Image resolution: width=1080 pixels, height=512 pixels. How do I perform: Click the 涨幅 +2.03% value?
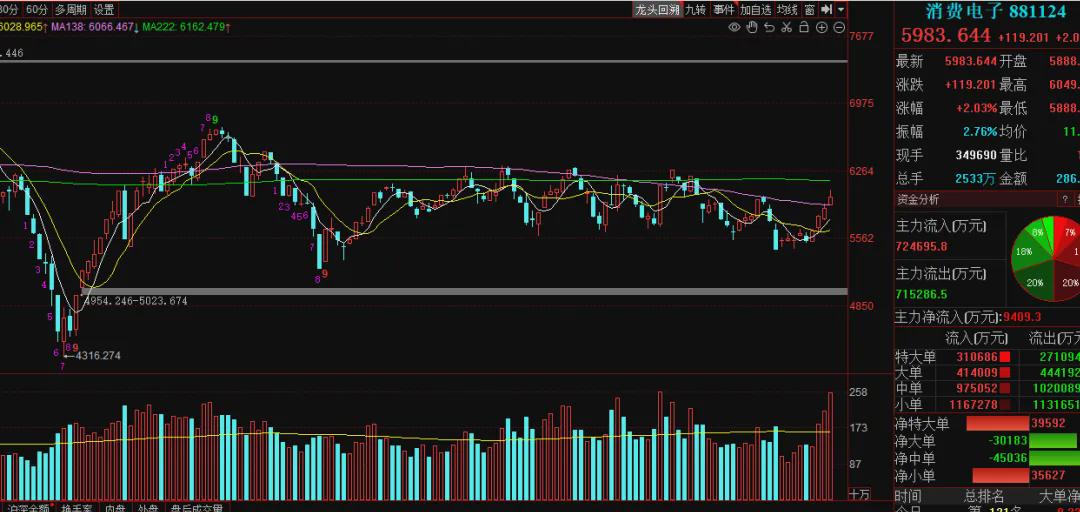(x=976, y=108)
